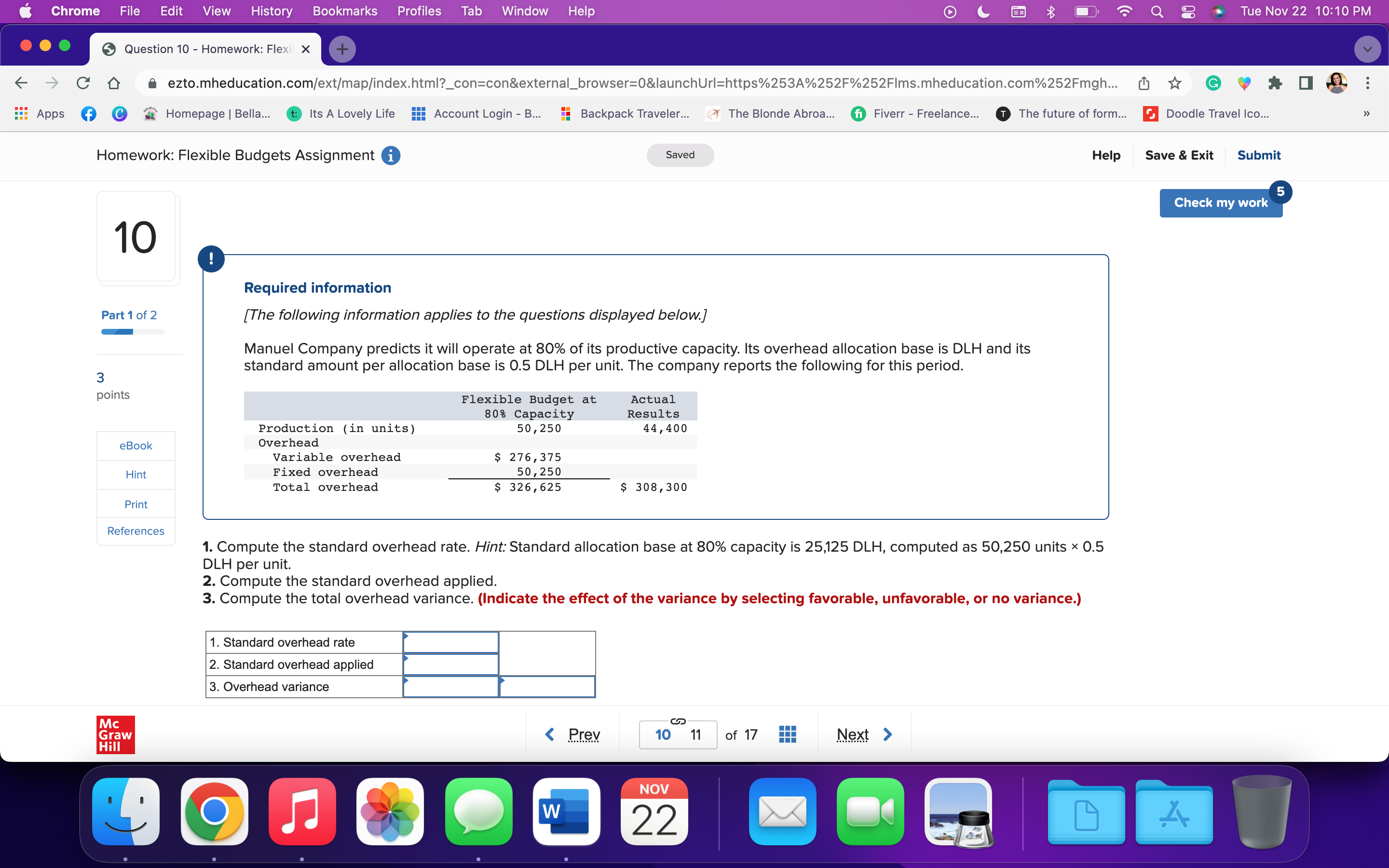Open the Hint link
The height and width of the screenshot is (868, 1389).
point(136,474)
